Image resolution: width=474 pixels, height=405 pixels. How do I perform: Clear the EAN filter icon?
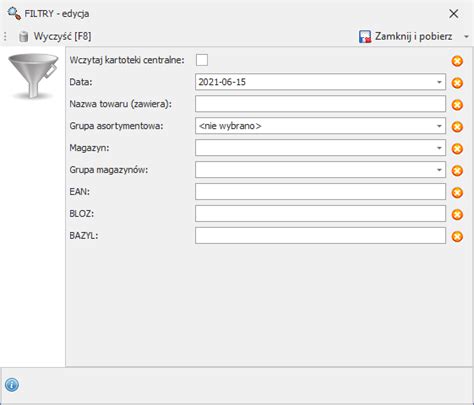click(x=457, y=193)
